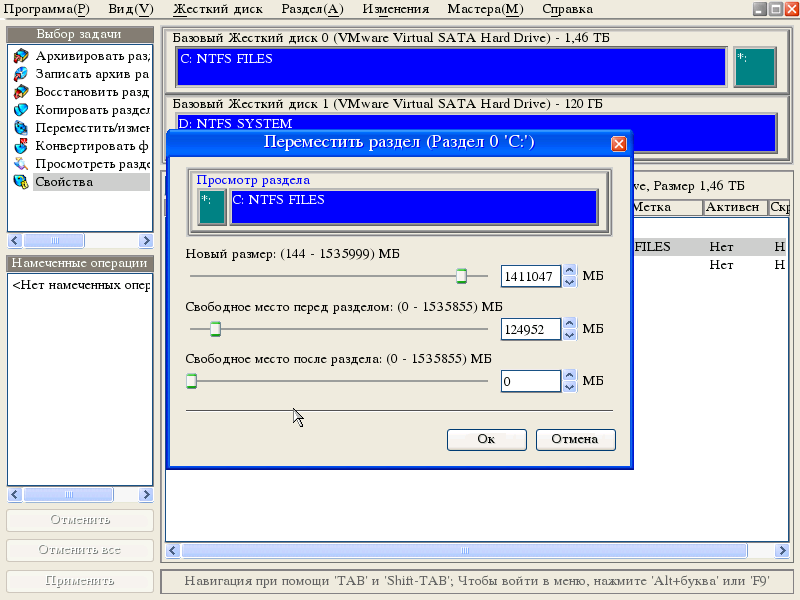This screenshot has height=600, width=800.
Task: Close the Переместить раздел dialog
Action: (618, 143)
